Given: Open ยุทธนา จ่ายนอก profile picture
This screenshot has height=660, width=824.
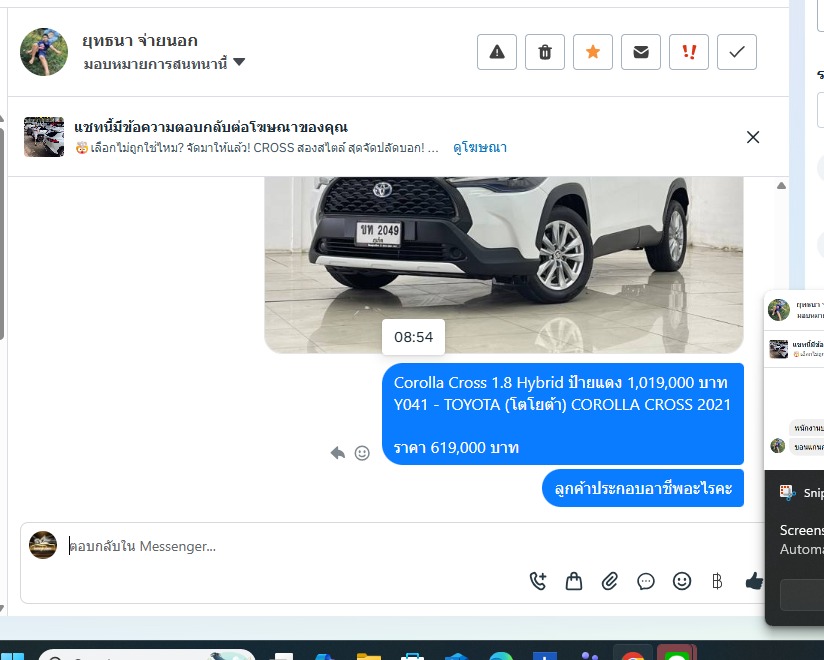Looking at the screenshot, I should pos(44,52).
